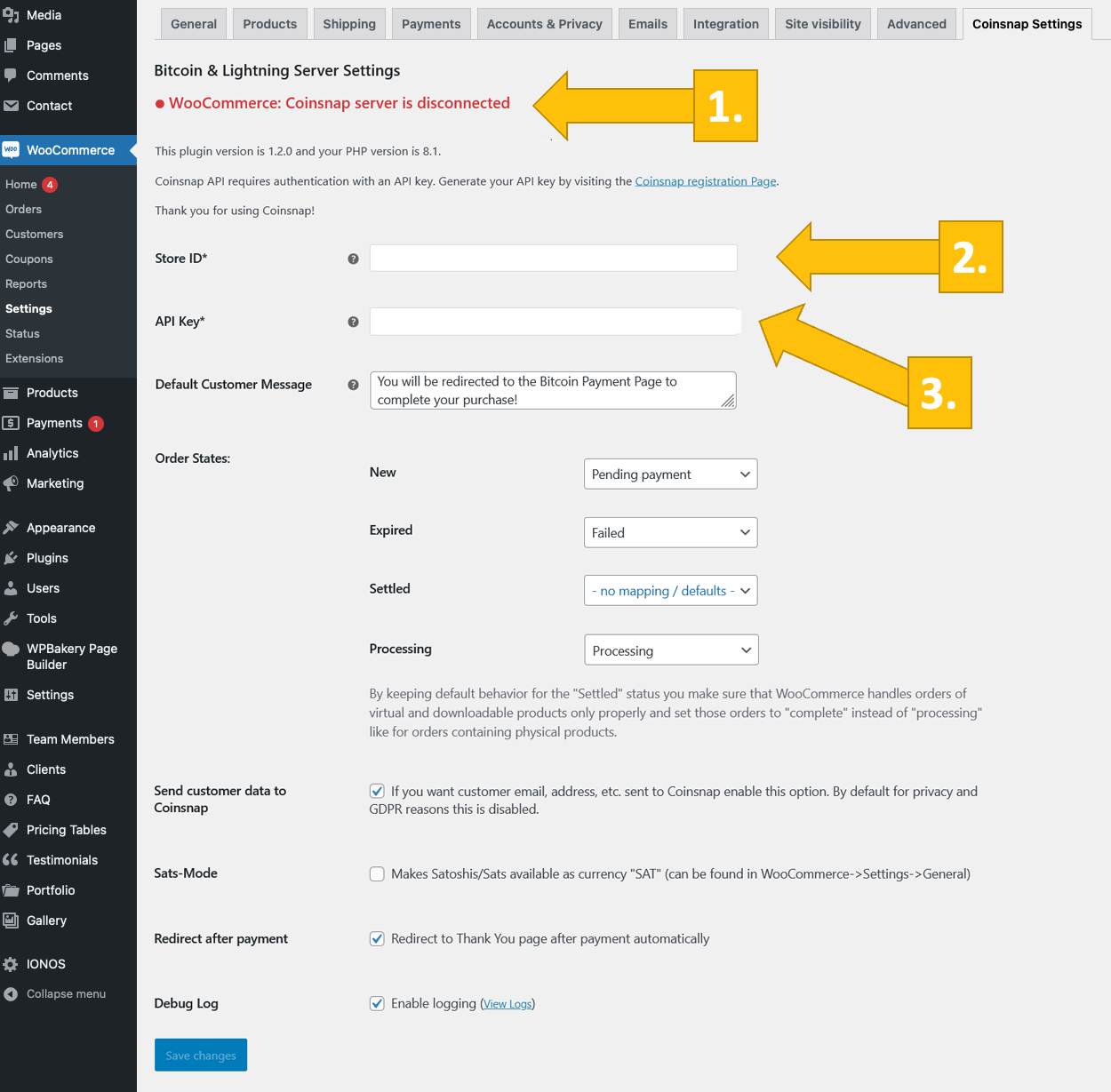1111x1092 pixels.
Task: Click the Users person icon
Action: (11, 588)
